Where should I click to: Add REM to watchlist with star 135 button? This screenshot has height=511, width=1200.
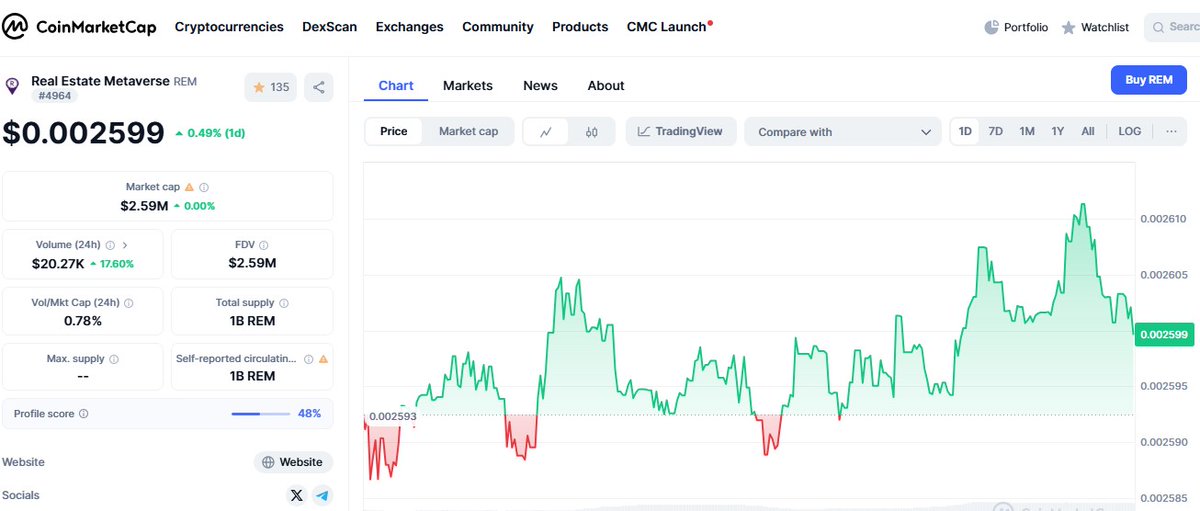[271, 87]
